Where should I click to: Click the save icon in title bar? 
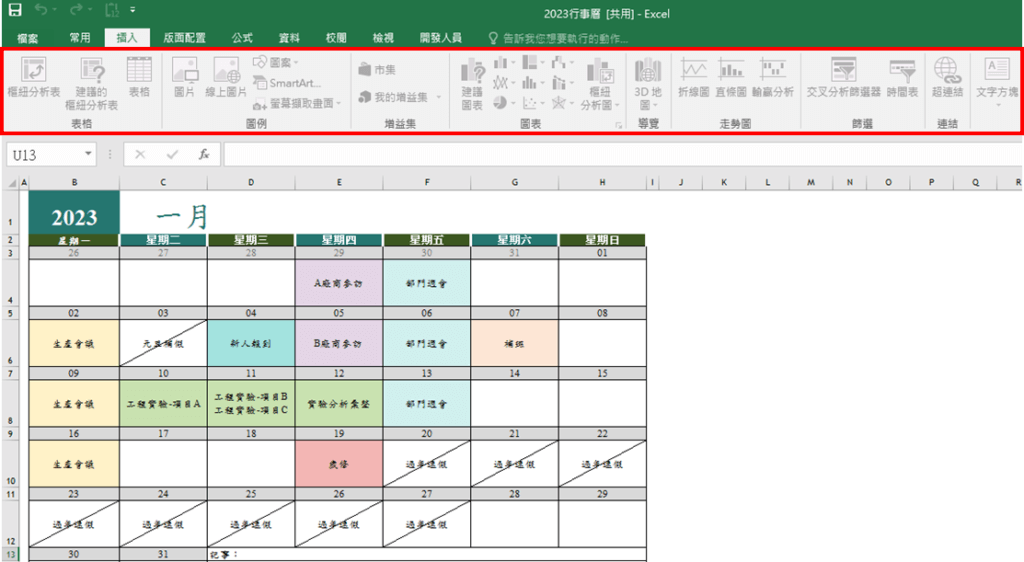(x=15, y=13)
